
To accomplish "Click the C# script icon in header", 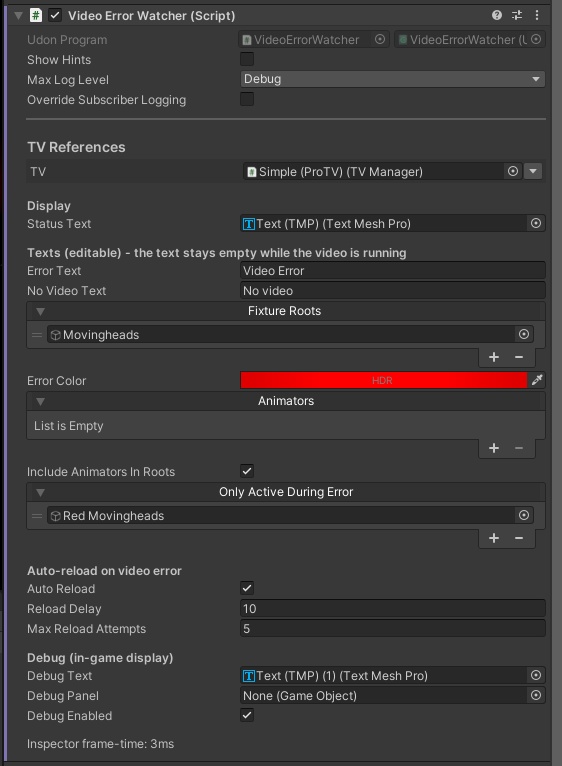I will [x=36, y=15].
